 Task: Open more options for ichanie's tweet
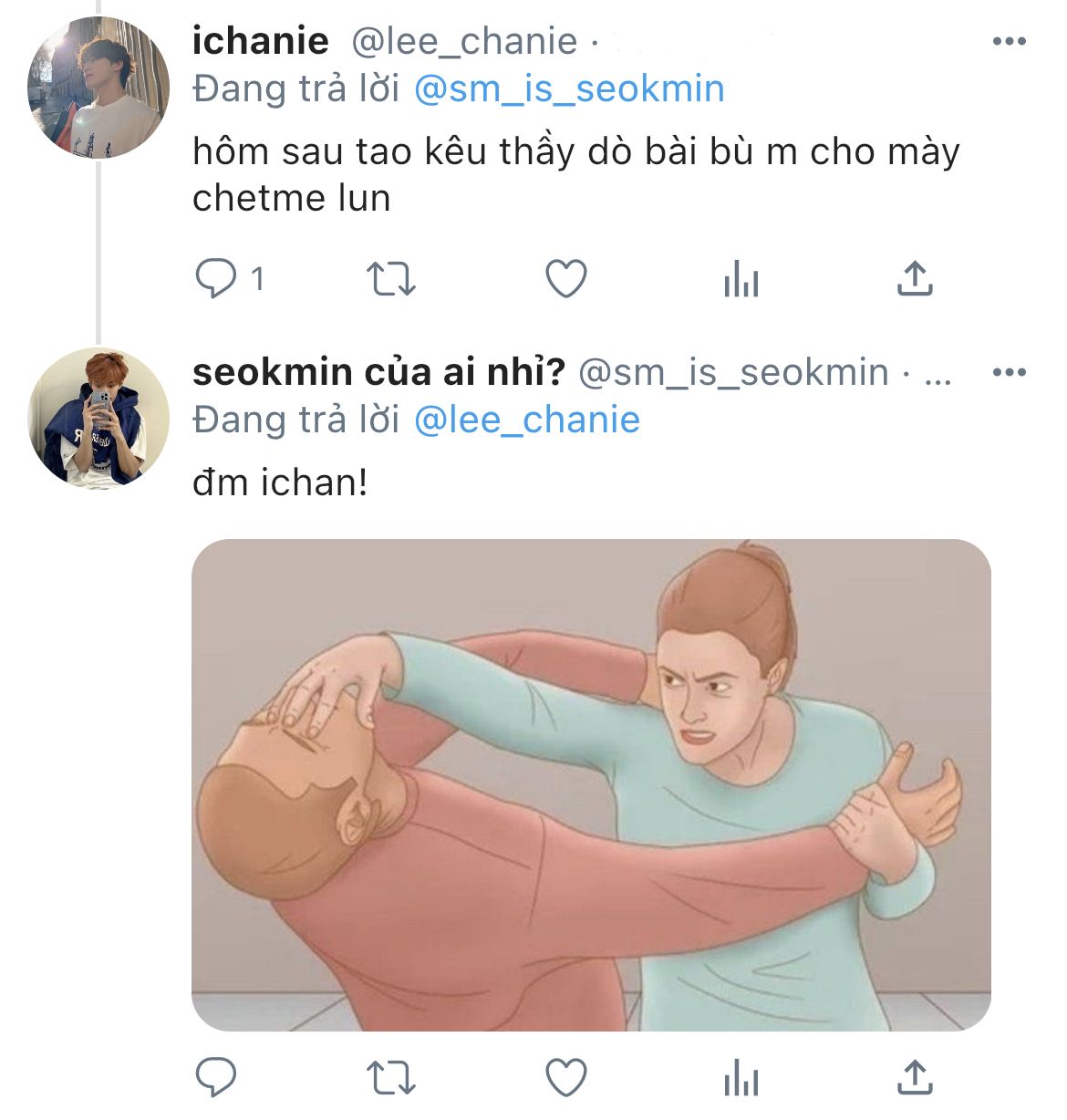(x=1009, y=42)
